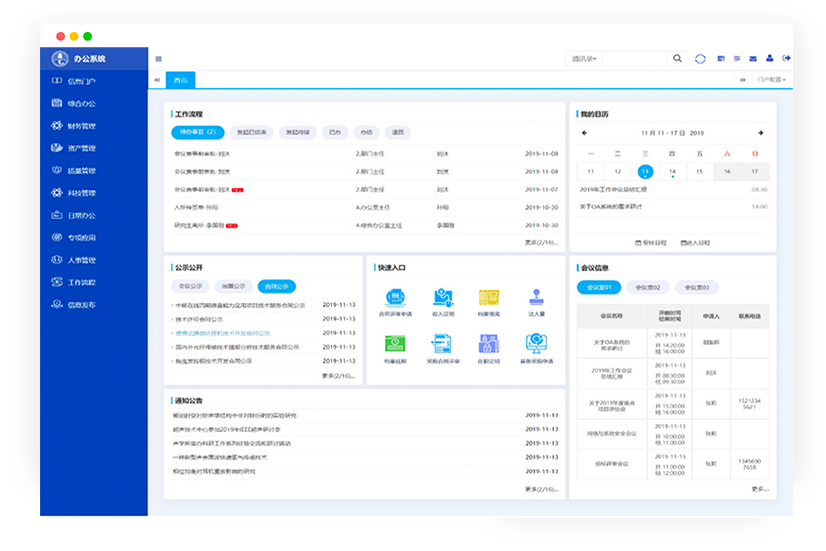Select the 首页 tab

180,79
